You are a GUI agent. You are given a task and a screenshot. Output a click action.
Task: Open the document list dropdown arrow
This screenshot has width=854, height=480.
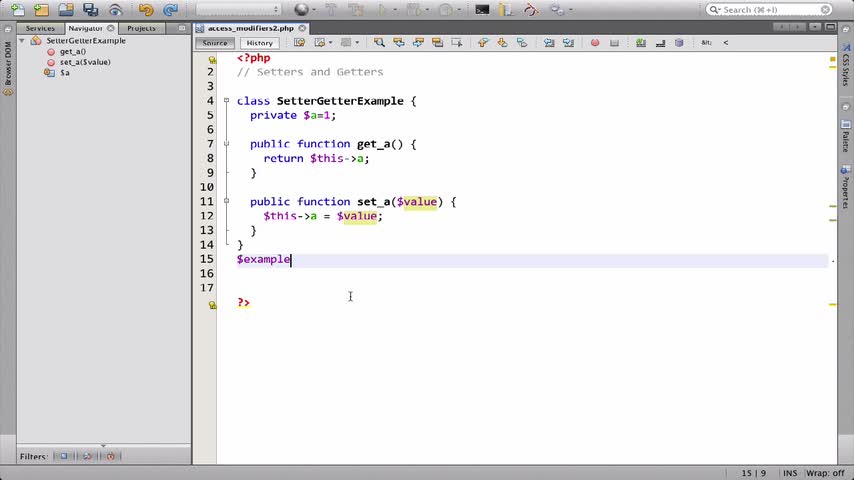point(815,27)
